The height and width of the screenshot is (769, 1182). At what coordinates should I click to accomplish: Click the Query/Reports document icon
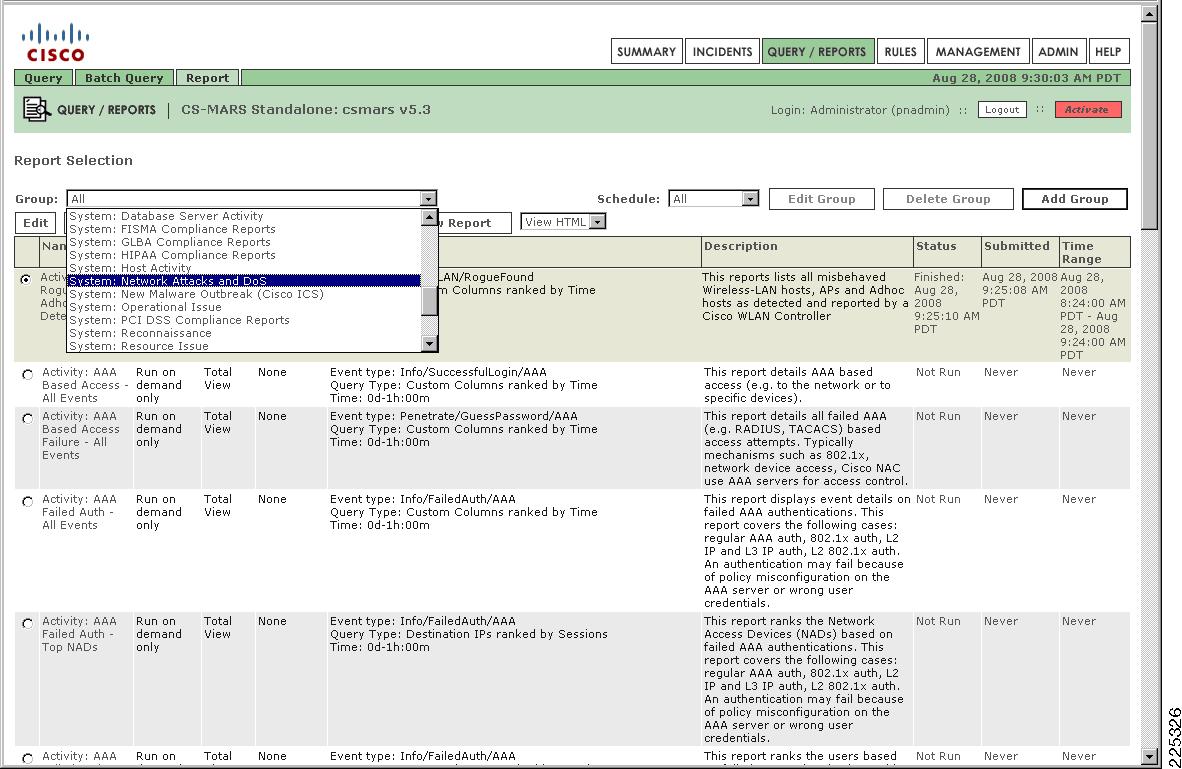coord(38,110)
